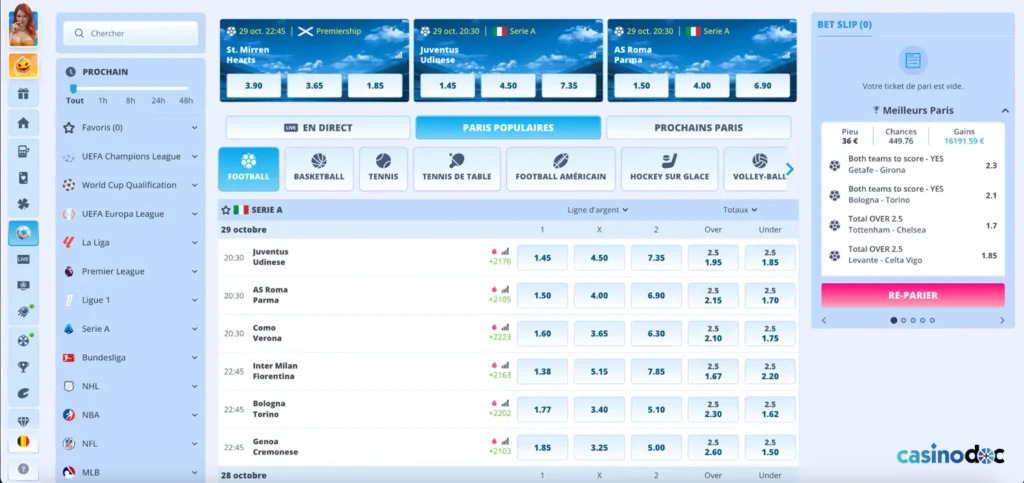
Task: Click the playing card icon in sidebar
Action: click(23, 178)
